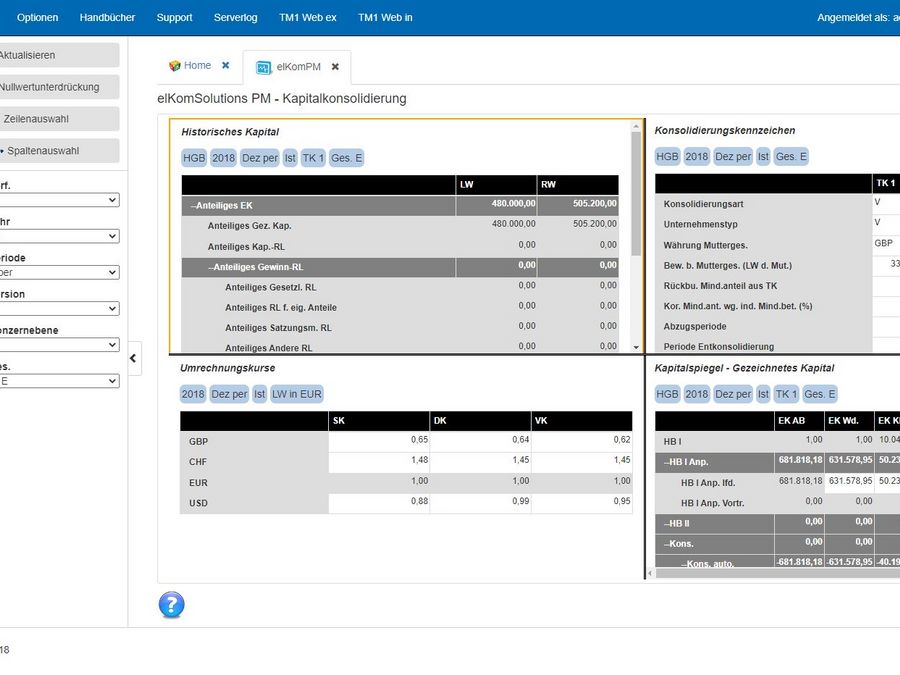
Task: Click the TK 1 filter chip in Historisches Kapital
Action: tap(313, 158)
